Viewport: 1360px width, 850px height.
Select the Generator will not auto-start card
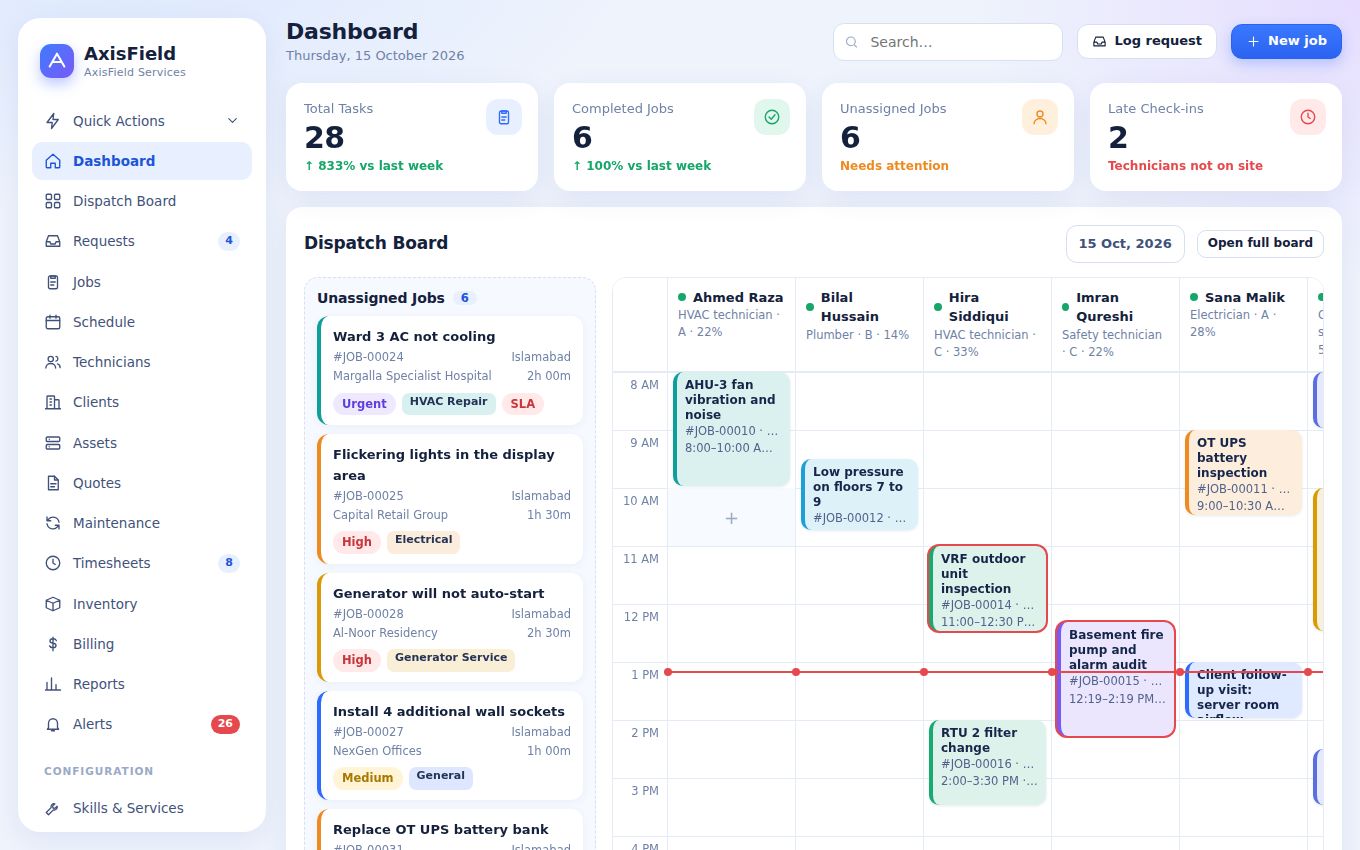450,627
